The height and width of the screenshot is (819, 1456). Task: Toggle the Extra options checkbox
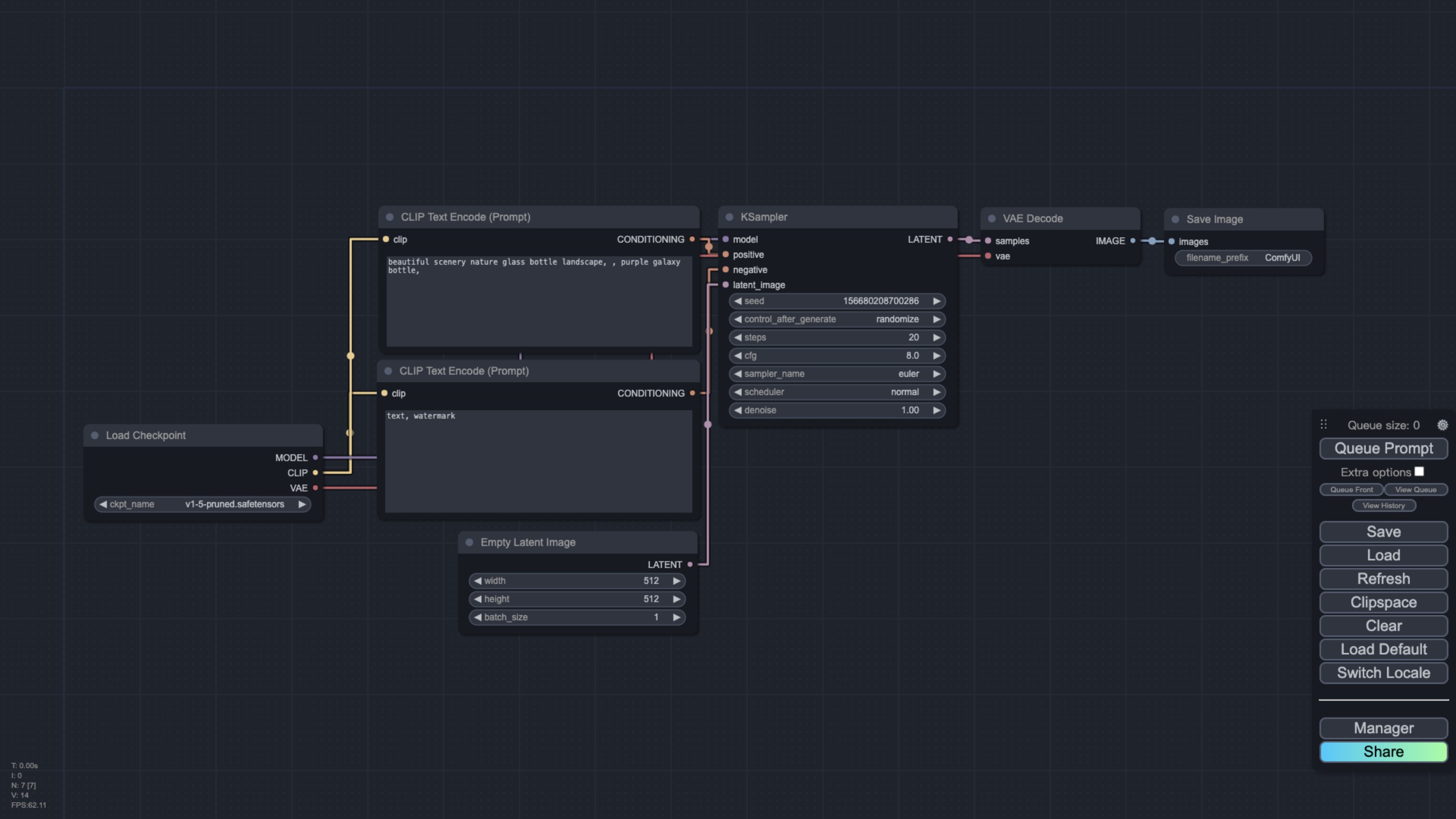1420,472
